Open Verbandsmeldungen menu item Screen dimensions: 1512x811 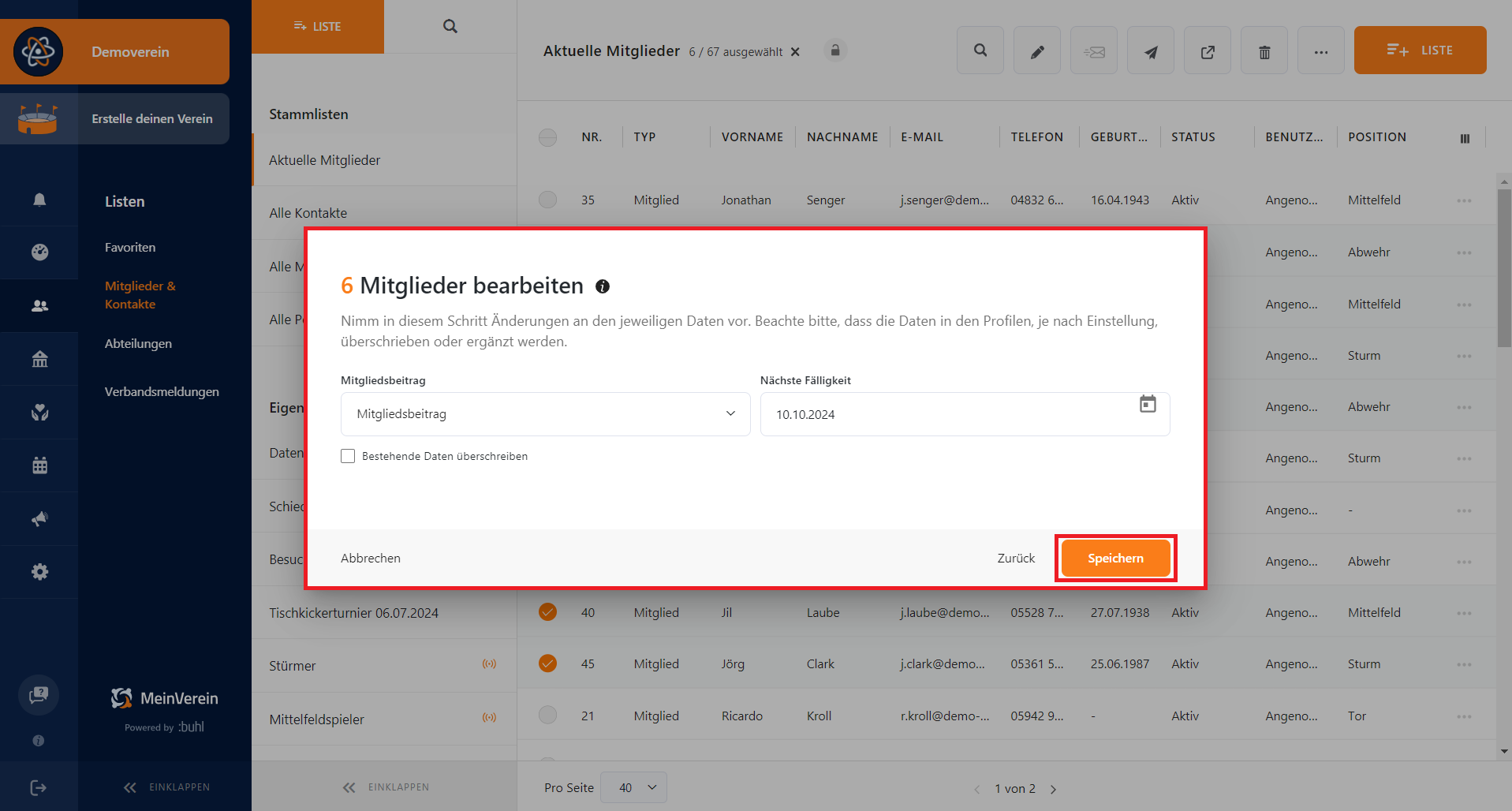162,391
